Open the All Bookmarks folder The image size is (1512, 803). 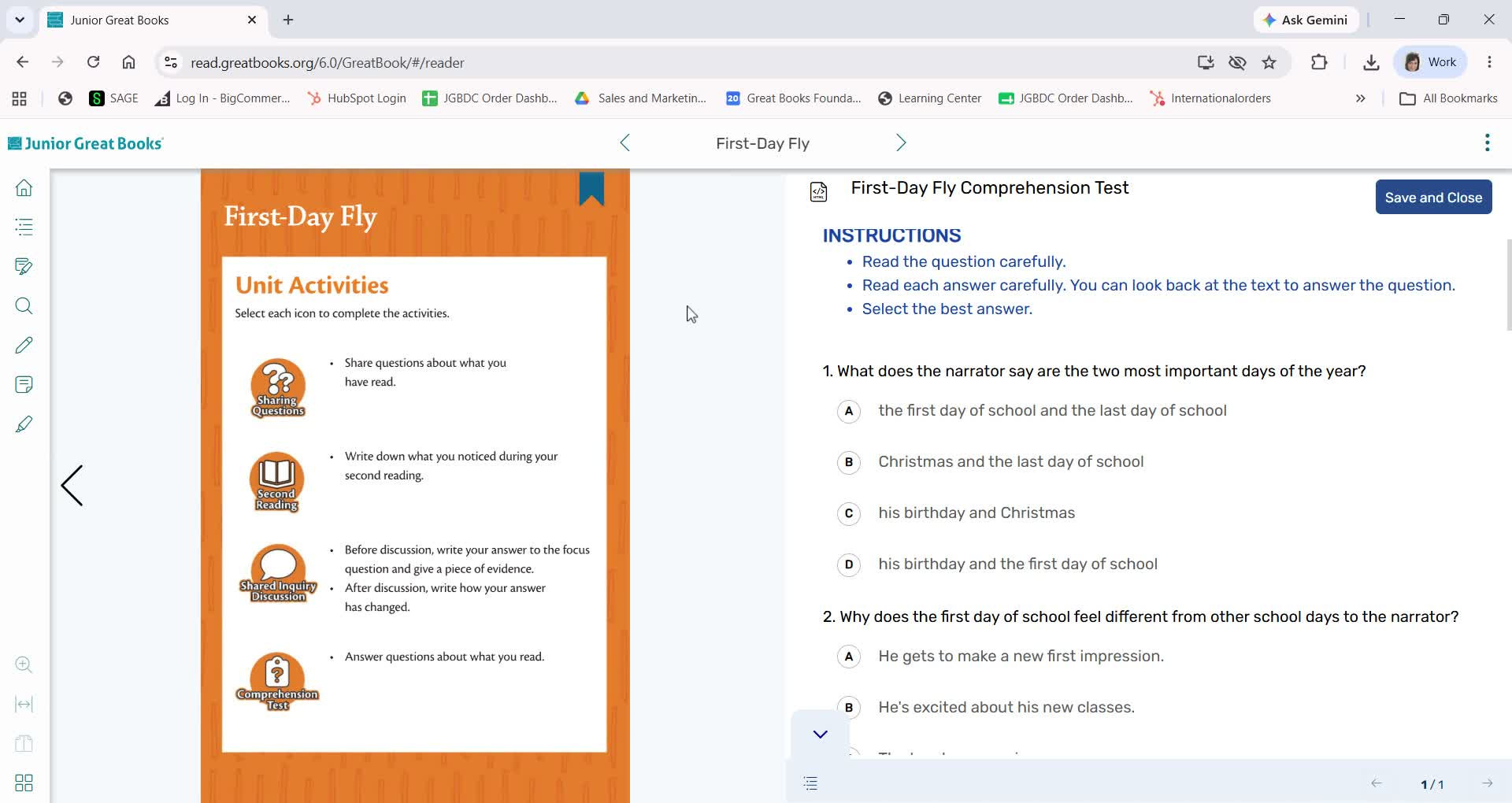[1448, 98]
